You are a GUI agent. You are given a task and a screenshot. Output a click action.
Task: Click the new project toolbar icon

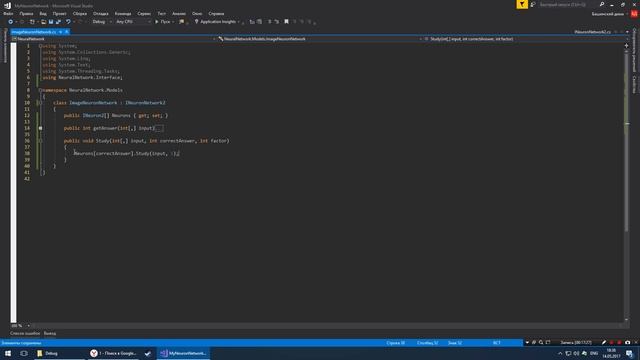[32, 22]
